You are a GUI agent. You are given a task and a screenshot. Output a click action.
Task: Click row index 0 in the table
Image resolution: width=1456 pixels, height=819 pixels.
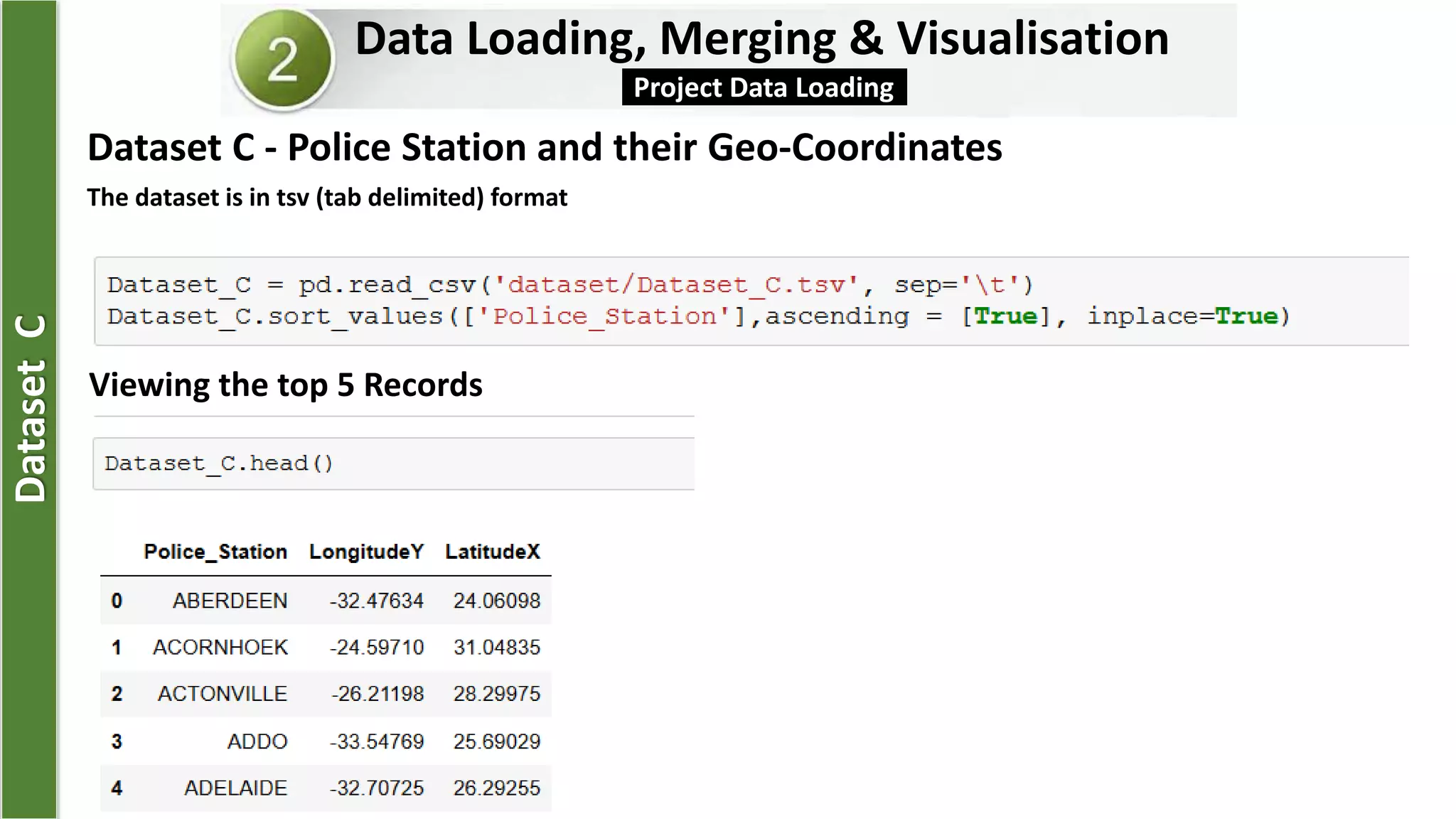pyautogui.click(x=117, y=601)
